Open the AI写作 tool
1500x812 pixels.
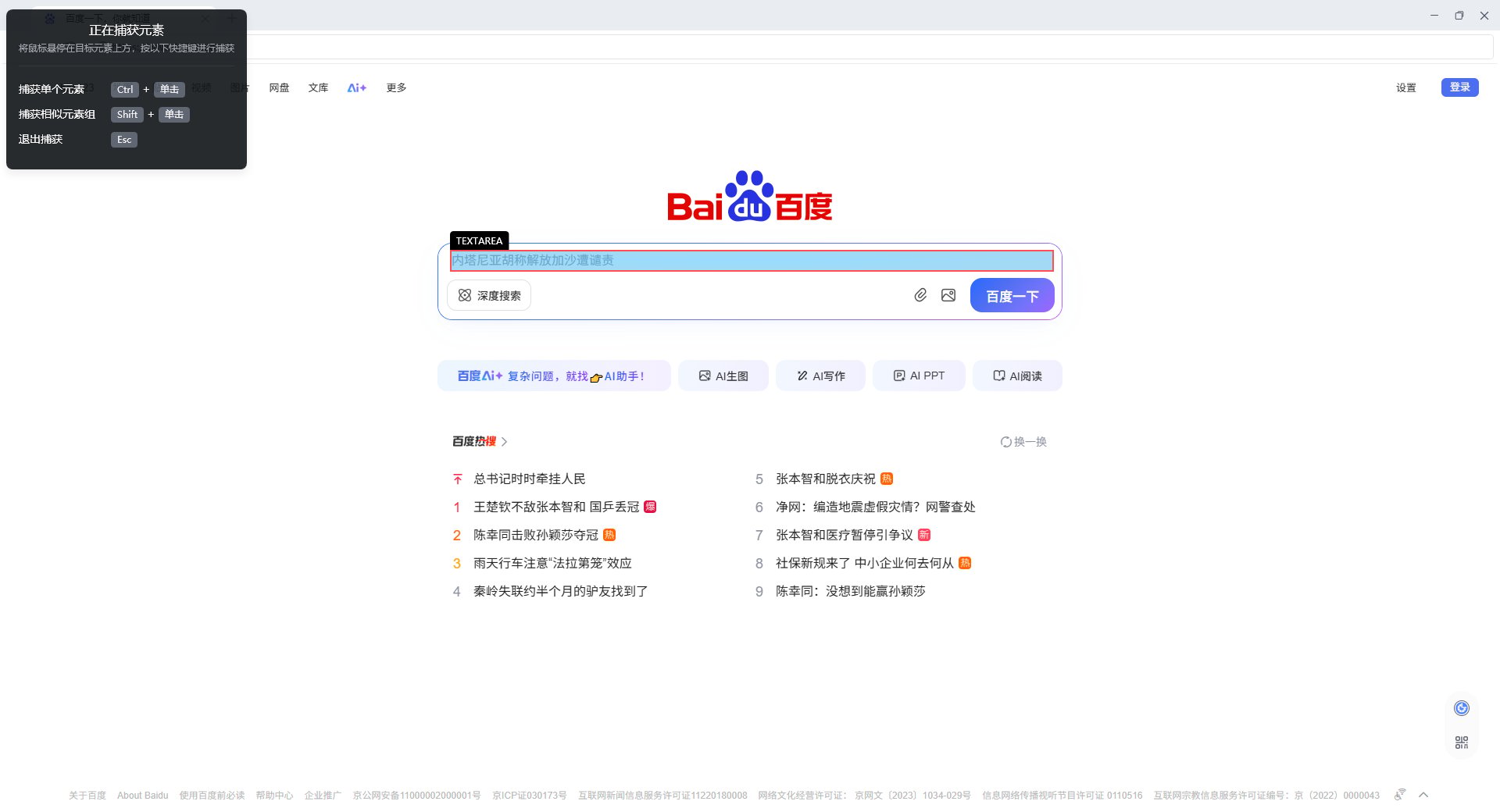(x=820, y=376)
